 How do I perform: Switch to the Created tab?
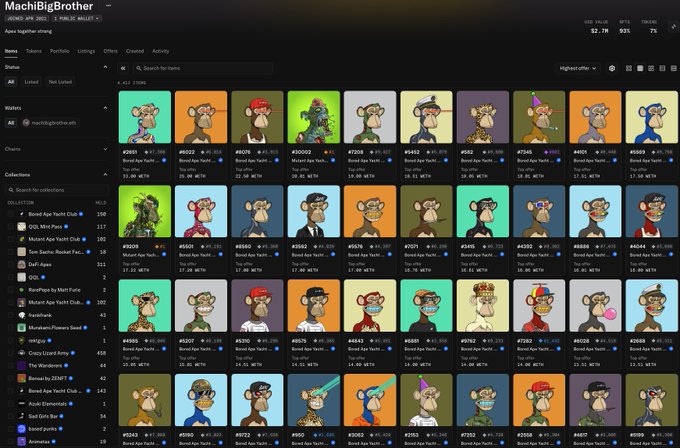(x=135, y=51)
